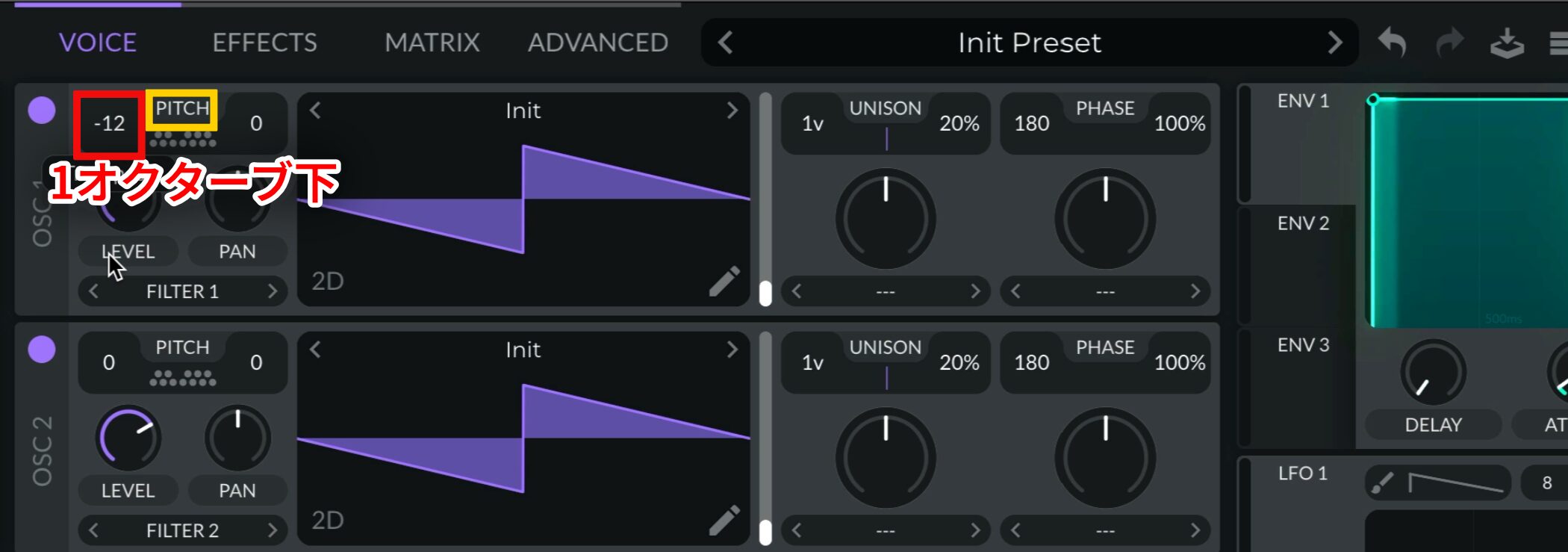Click the redo arrow icon

tap(1450, 42)
